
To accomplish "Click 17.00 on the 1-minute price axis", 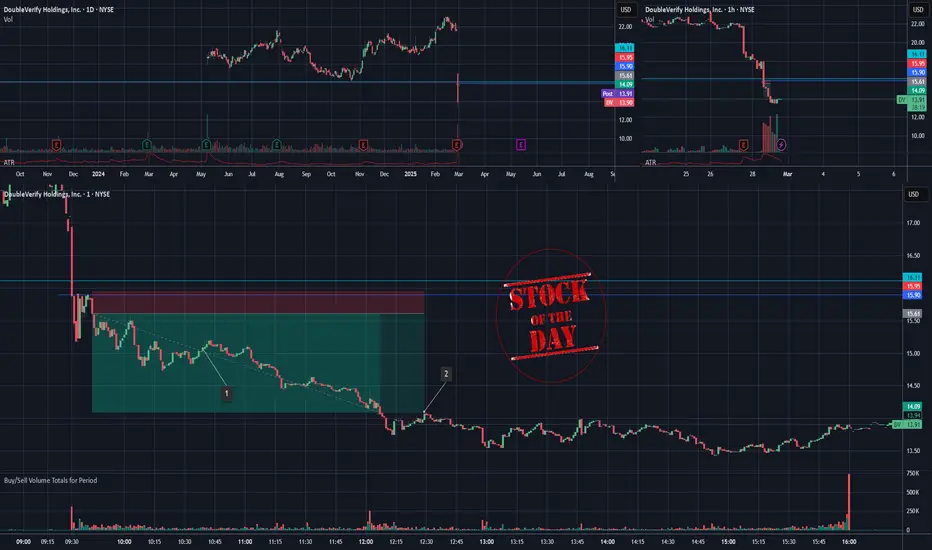I will 913,223.
